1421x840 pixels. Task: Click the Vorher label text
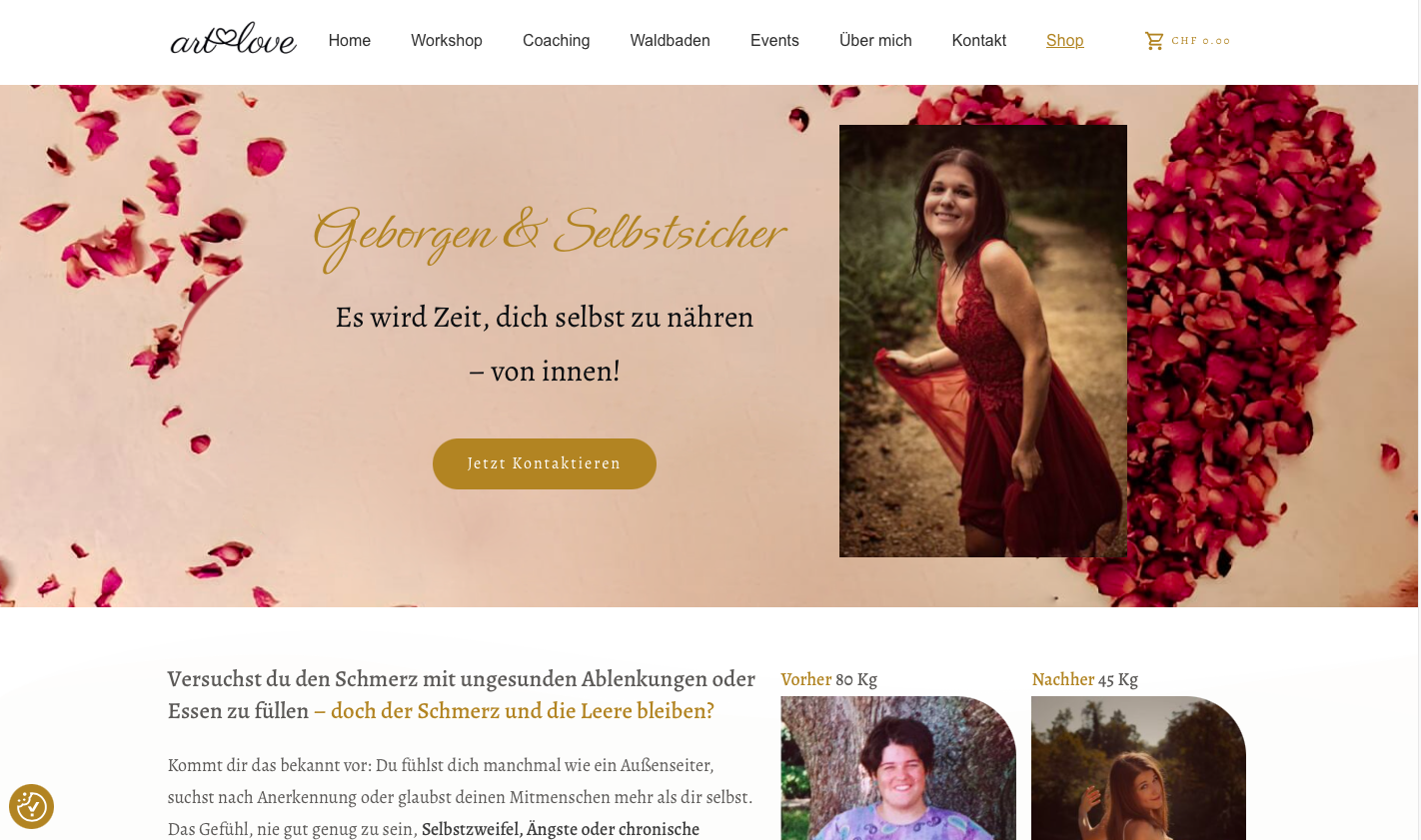pyautogui.click(x=806, y=679)
